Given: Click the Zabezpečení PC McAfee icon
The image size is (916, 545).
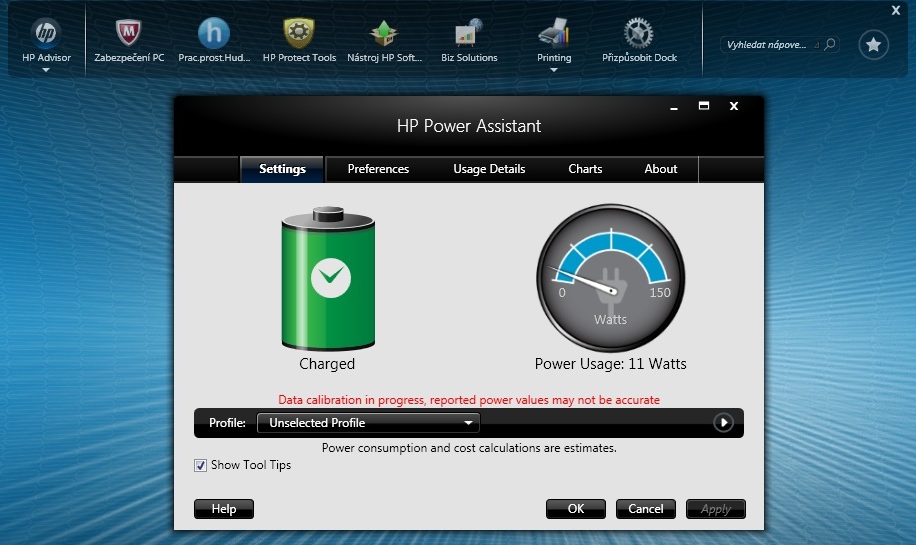Looking at the screenshot, I should pyautogui.click(x=129, y=33).
